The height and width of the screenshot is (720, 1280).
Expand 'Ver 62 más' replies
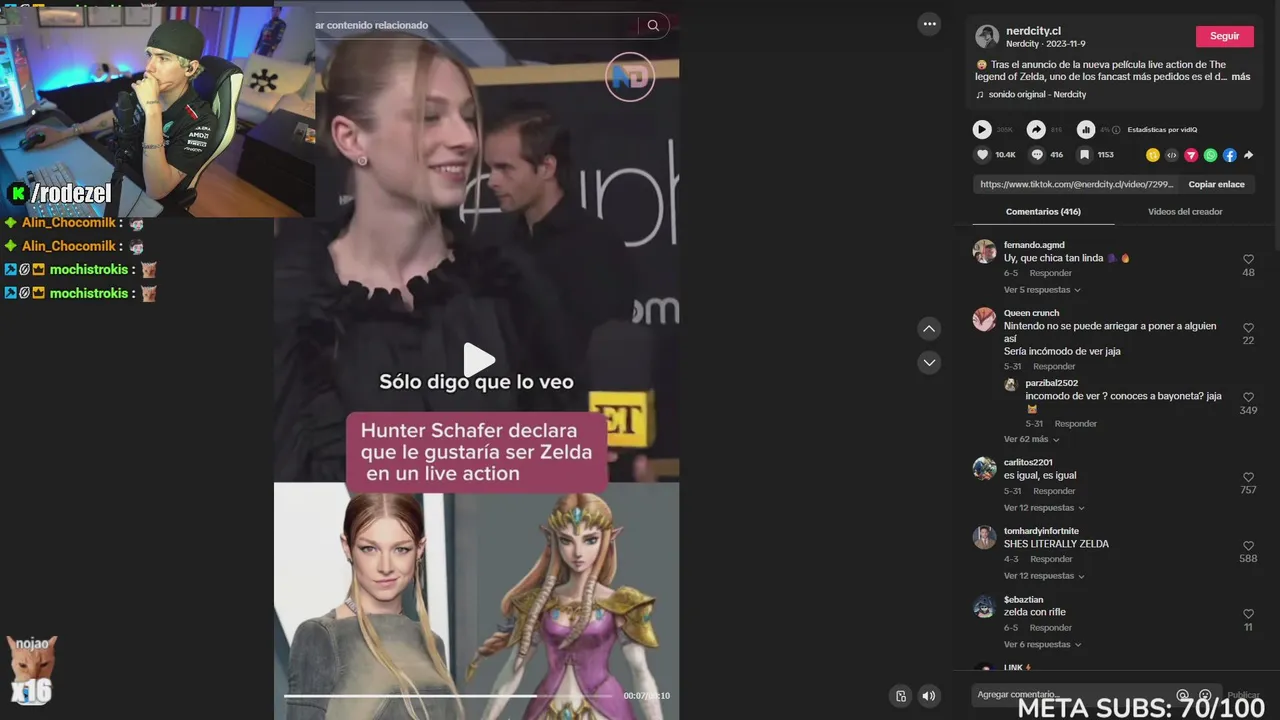click(x=1031, y=439)
